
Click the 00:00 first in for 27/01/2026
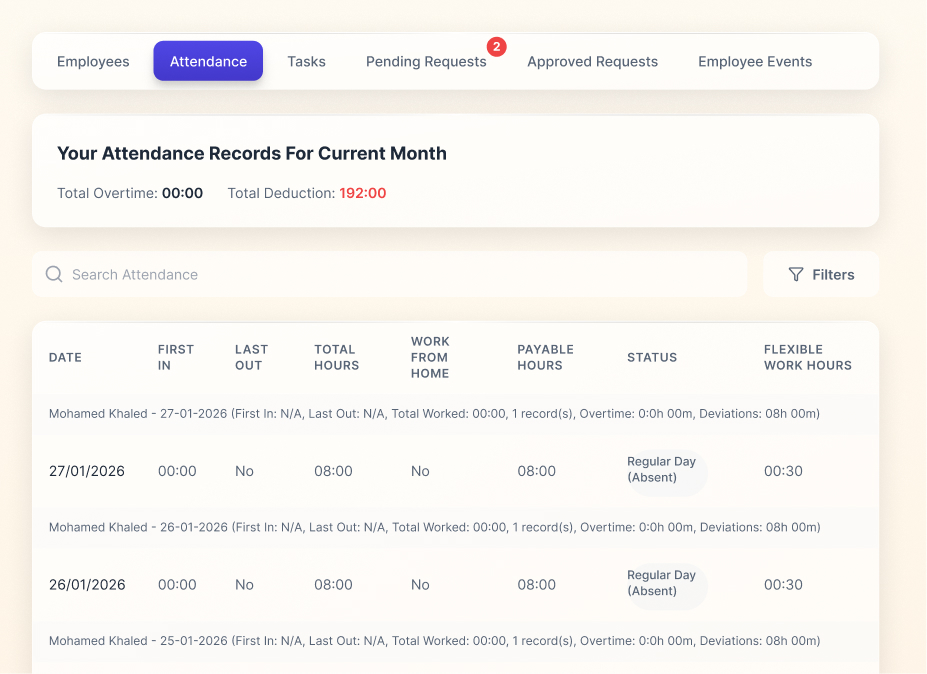pos(177,471)
